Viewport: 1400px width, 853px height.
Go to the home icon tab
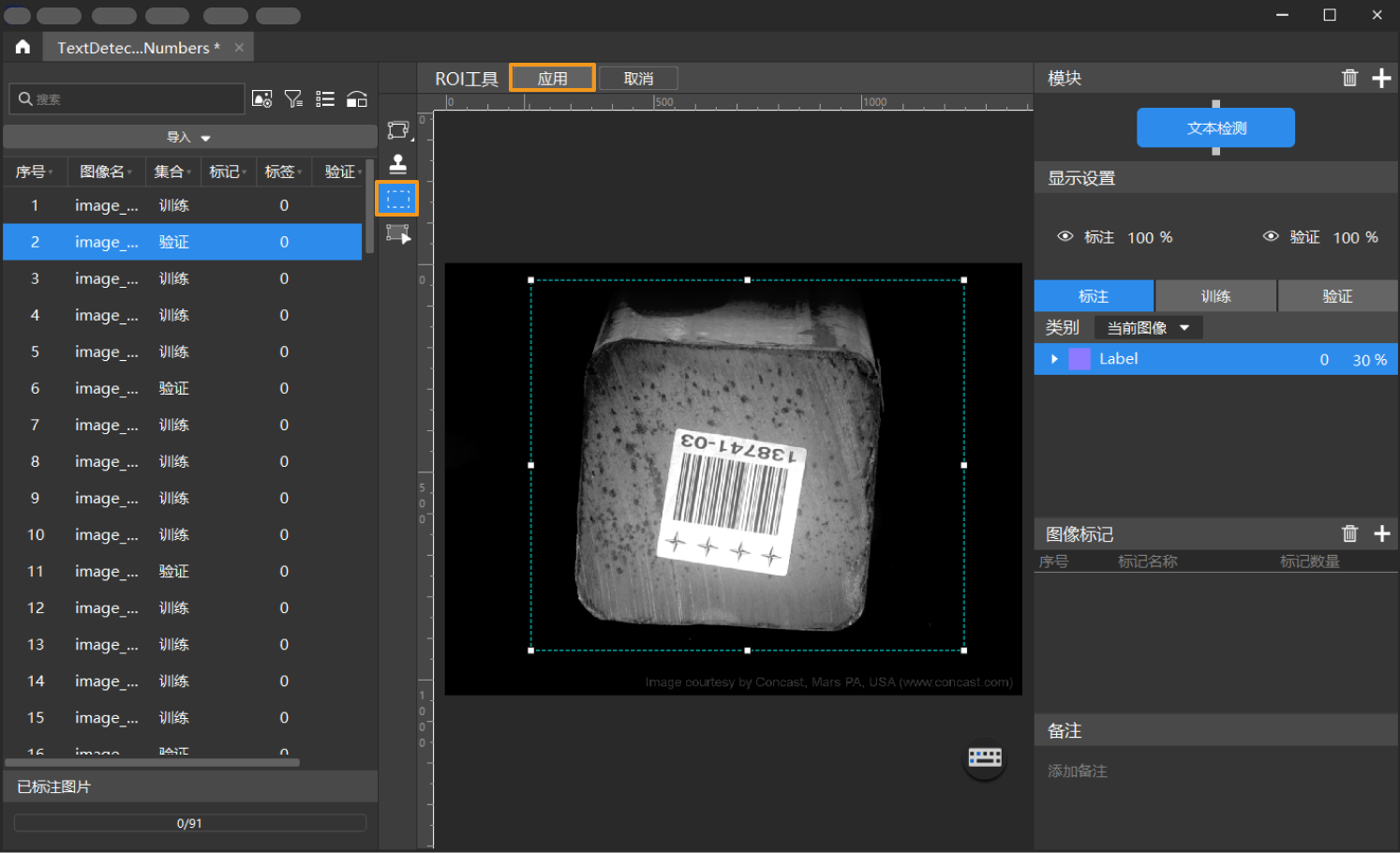pyautogui.click(x=22, y=47)
